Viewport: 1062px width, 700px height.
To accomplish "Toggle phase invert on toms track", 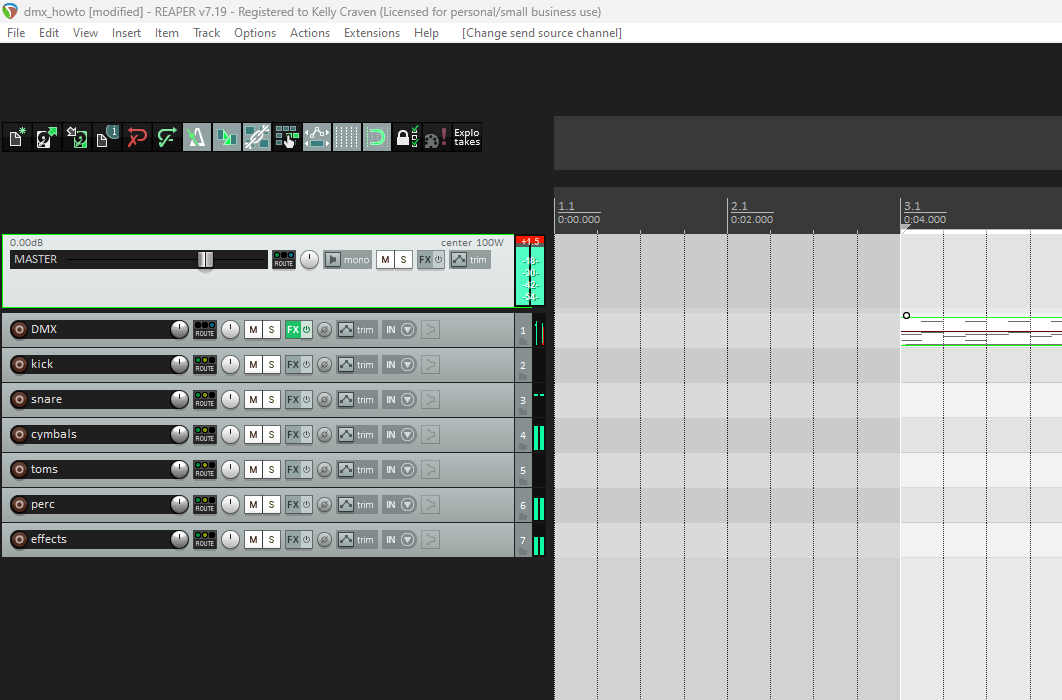I will (x=324, y=470).
